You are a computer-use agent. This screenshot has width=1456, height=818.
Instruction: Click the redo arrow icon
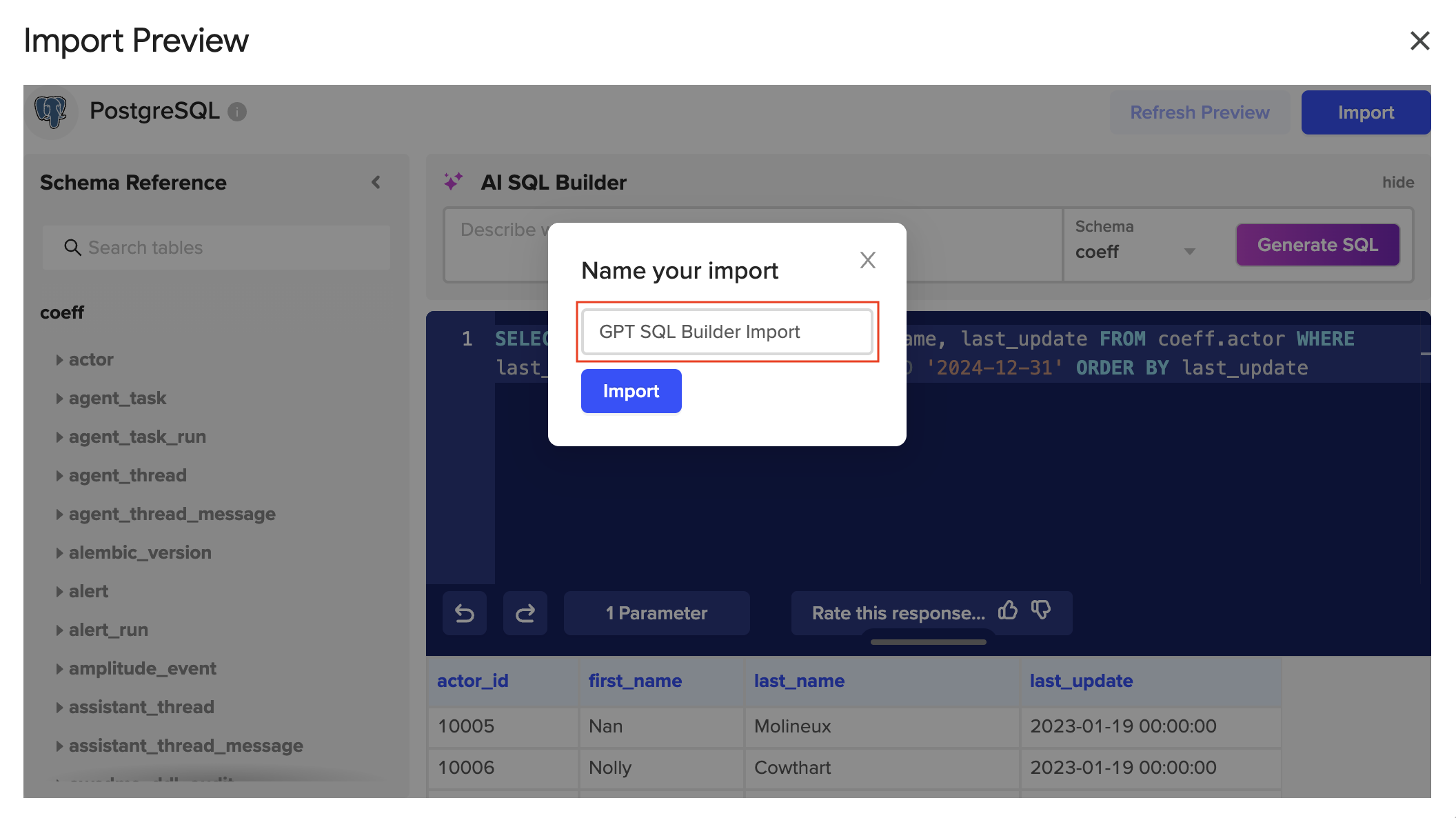525,613
